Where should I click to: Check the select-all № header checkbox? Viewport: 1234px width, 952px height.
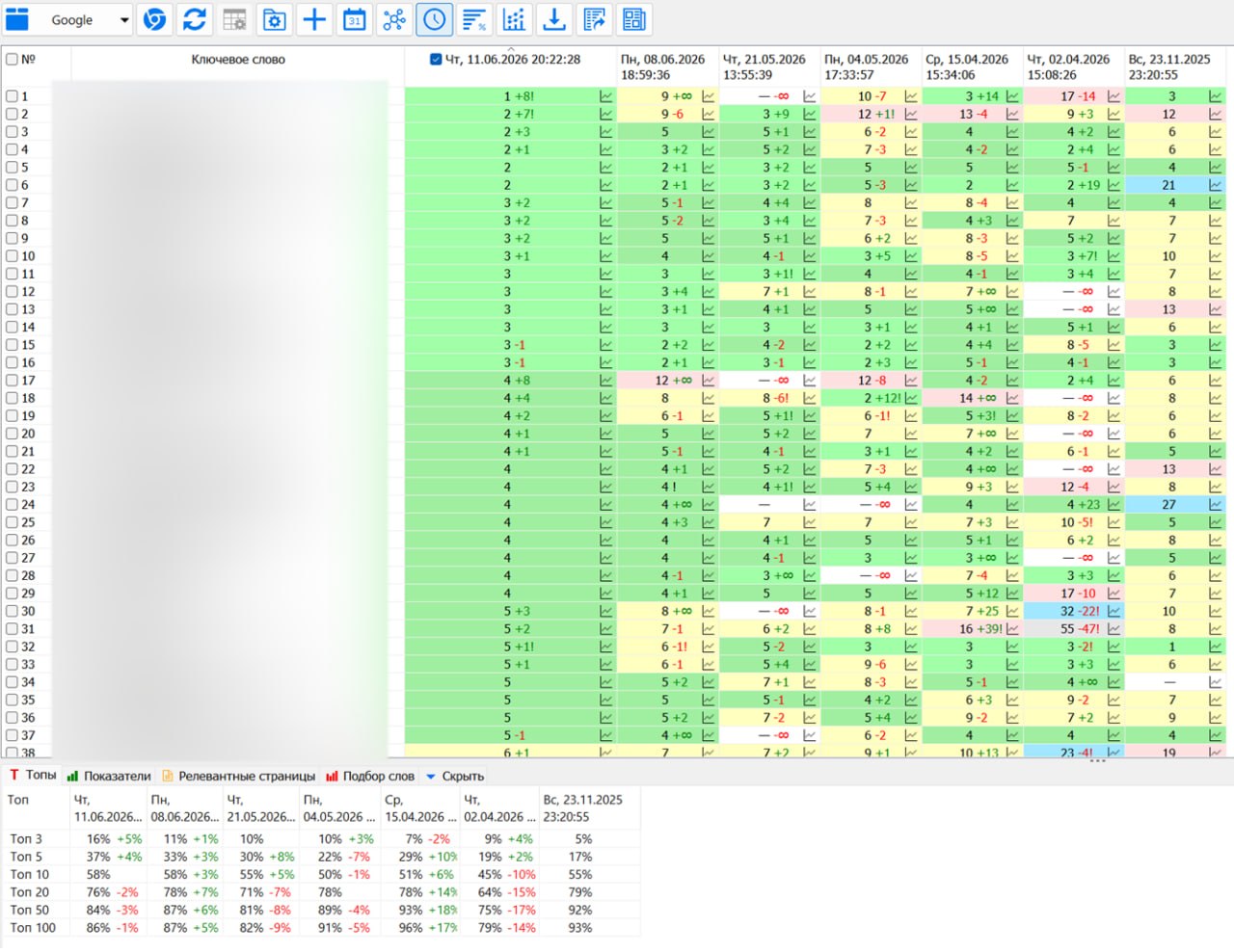[13, 59]
